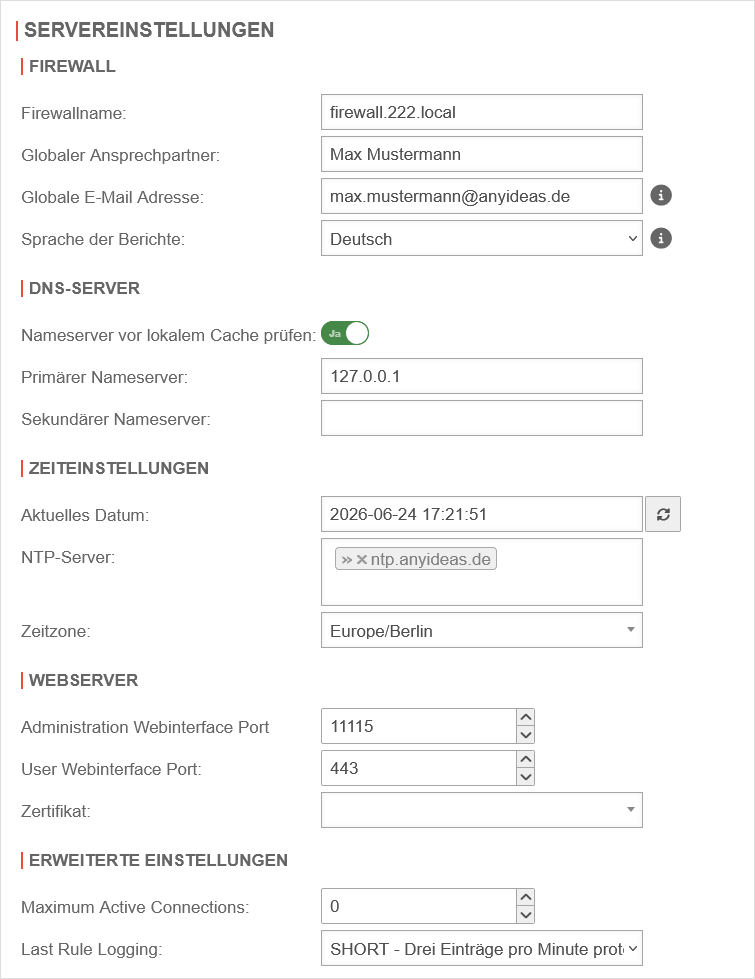Open the Sprache der Berichte dropdown
Screen dimensions: 755x979
point(481,239)
